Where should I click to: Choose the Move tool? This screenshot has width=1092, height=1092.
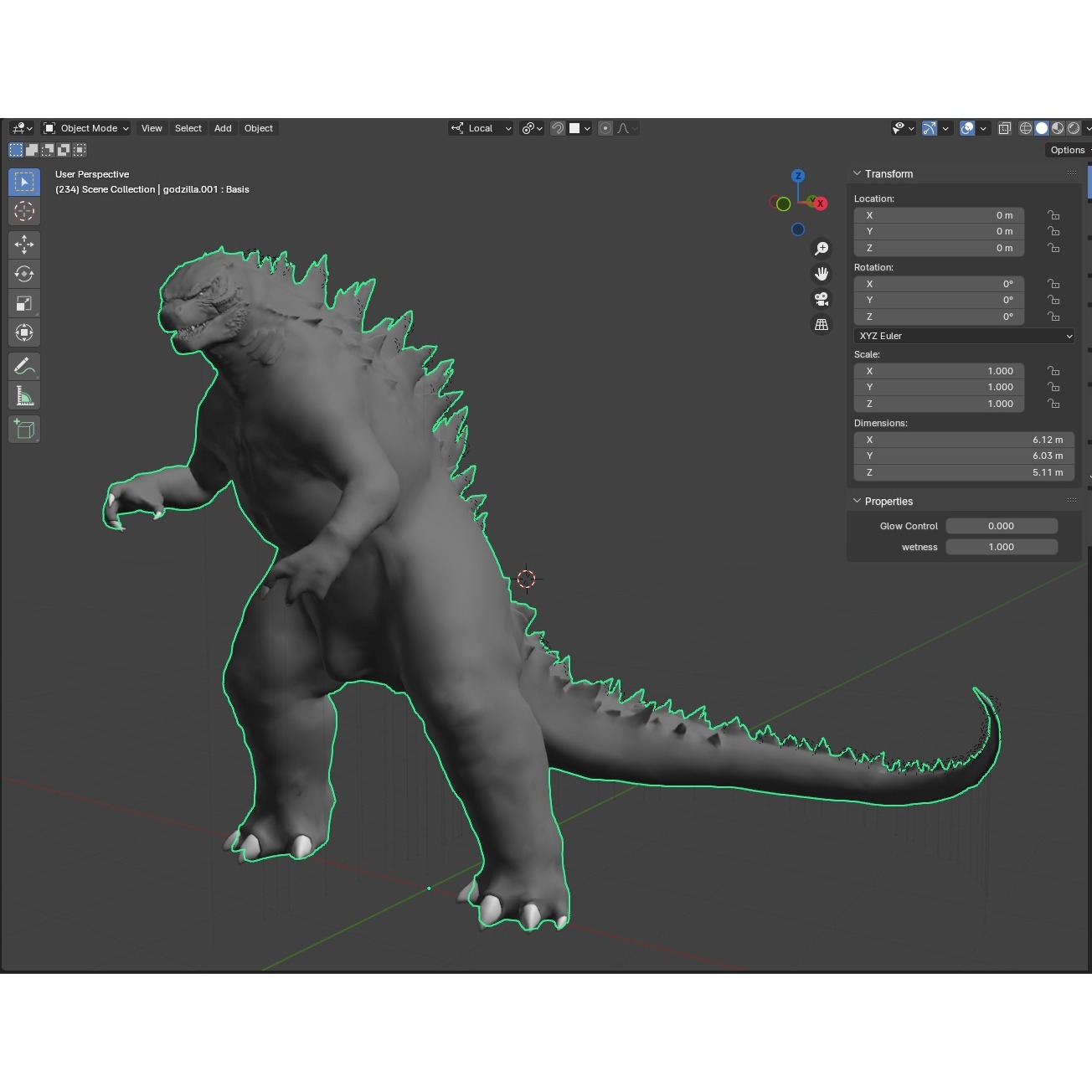click(24, 245)
